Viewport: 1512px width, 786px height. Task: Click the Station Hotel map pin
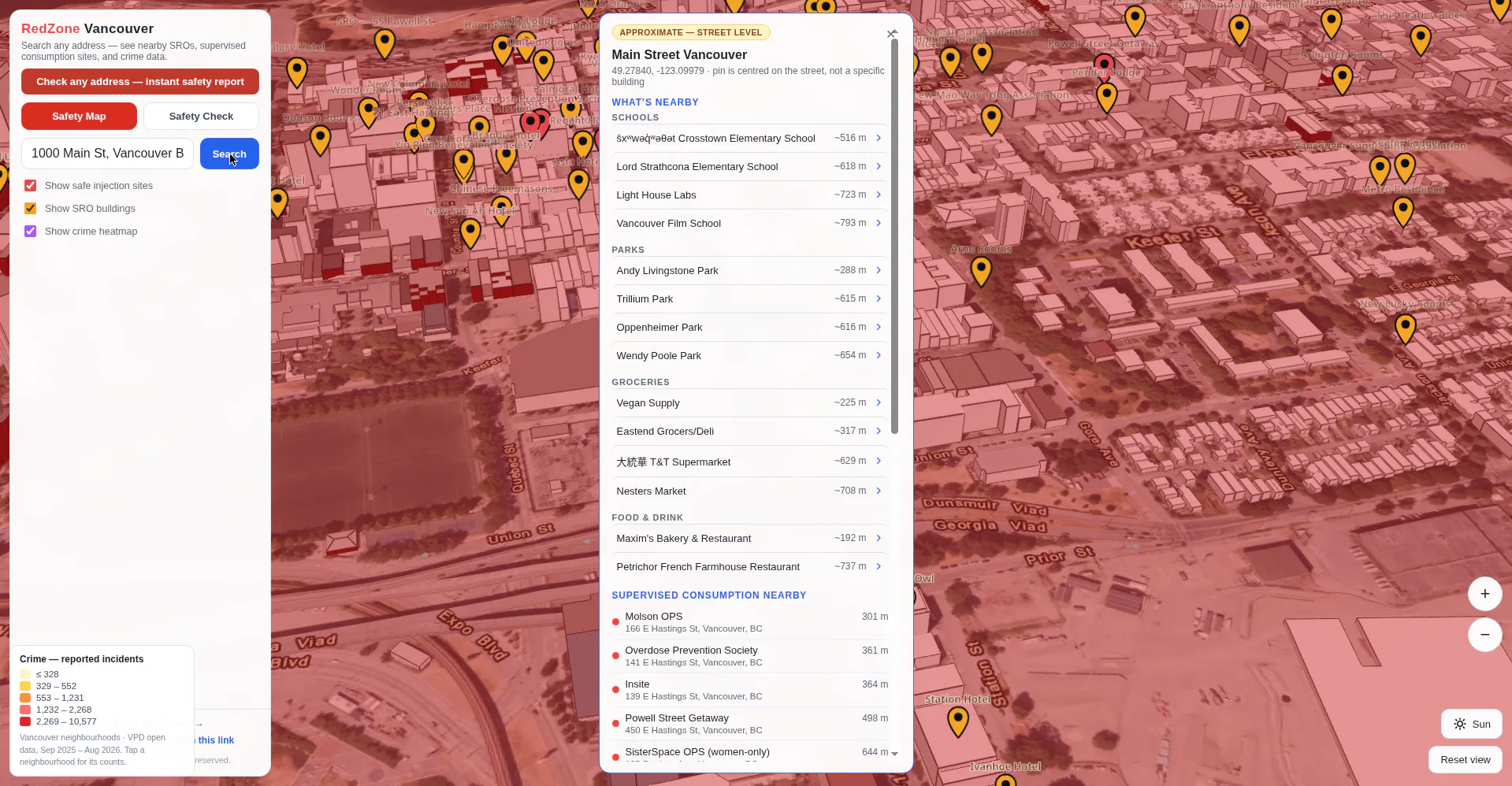coord(957,721)
